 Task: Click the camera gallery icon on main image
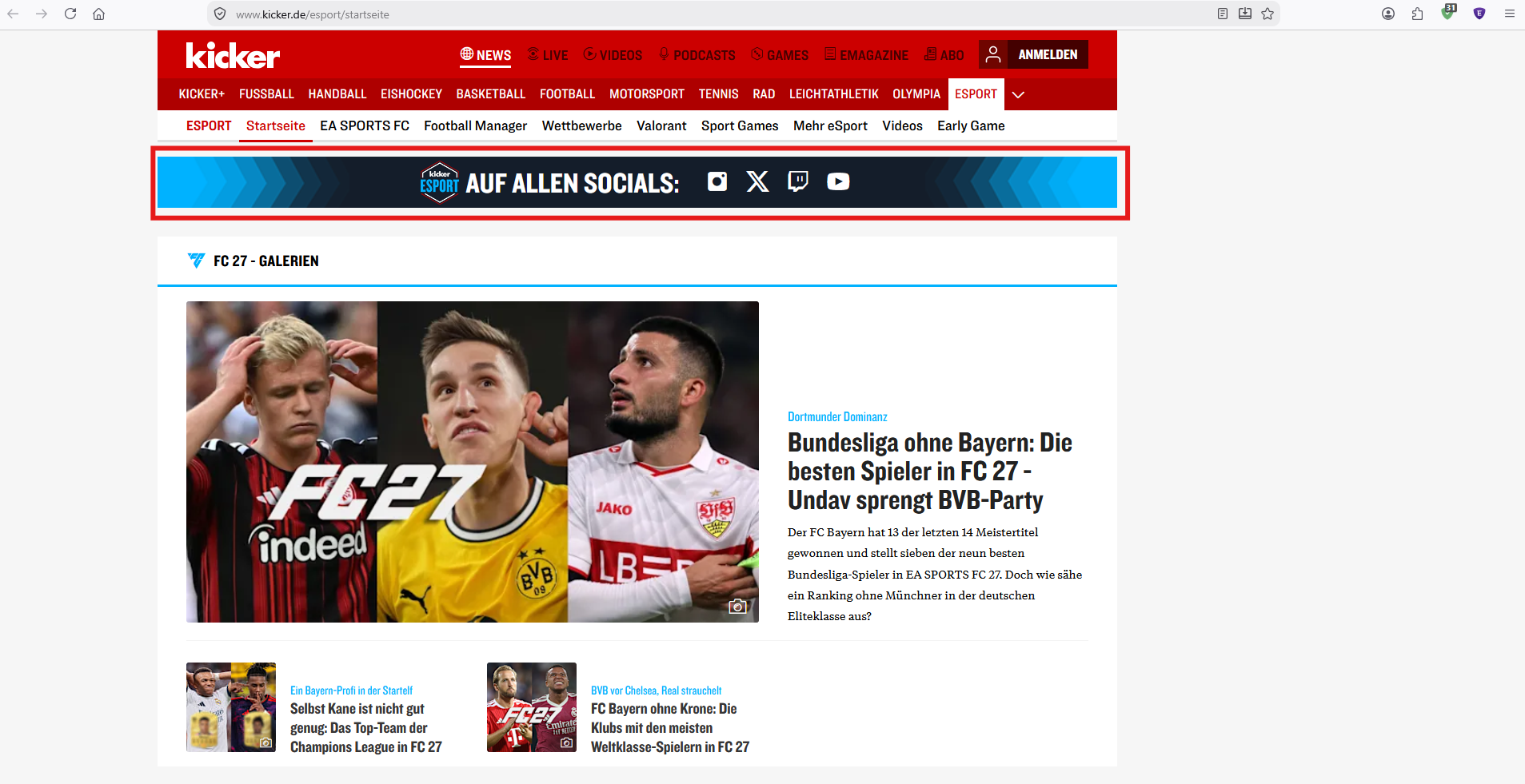[x=738, y=607]
